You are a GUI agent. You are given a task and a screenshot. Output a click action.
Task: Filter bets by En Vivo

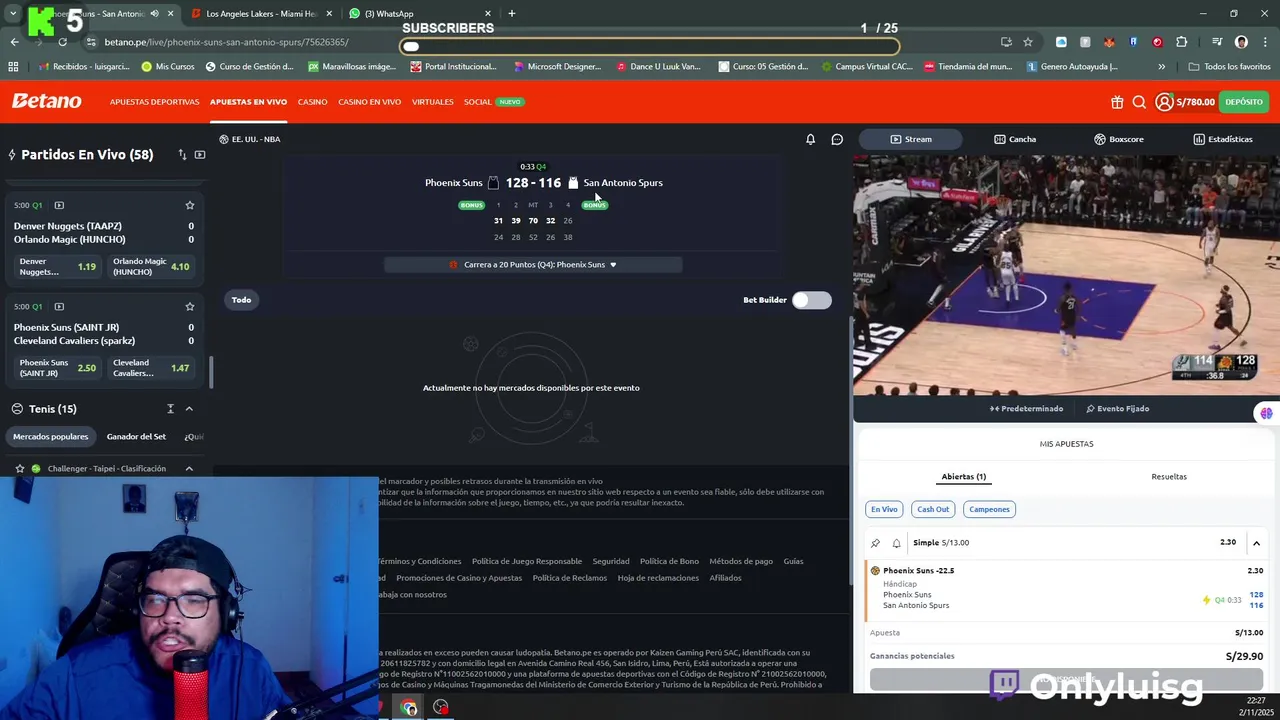click(884, 509)
